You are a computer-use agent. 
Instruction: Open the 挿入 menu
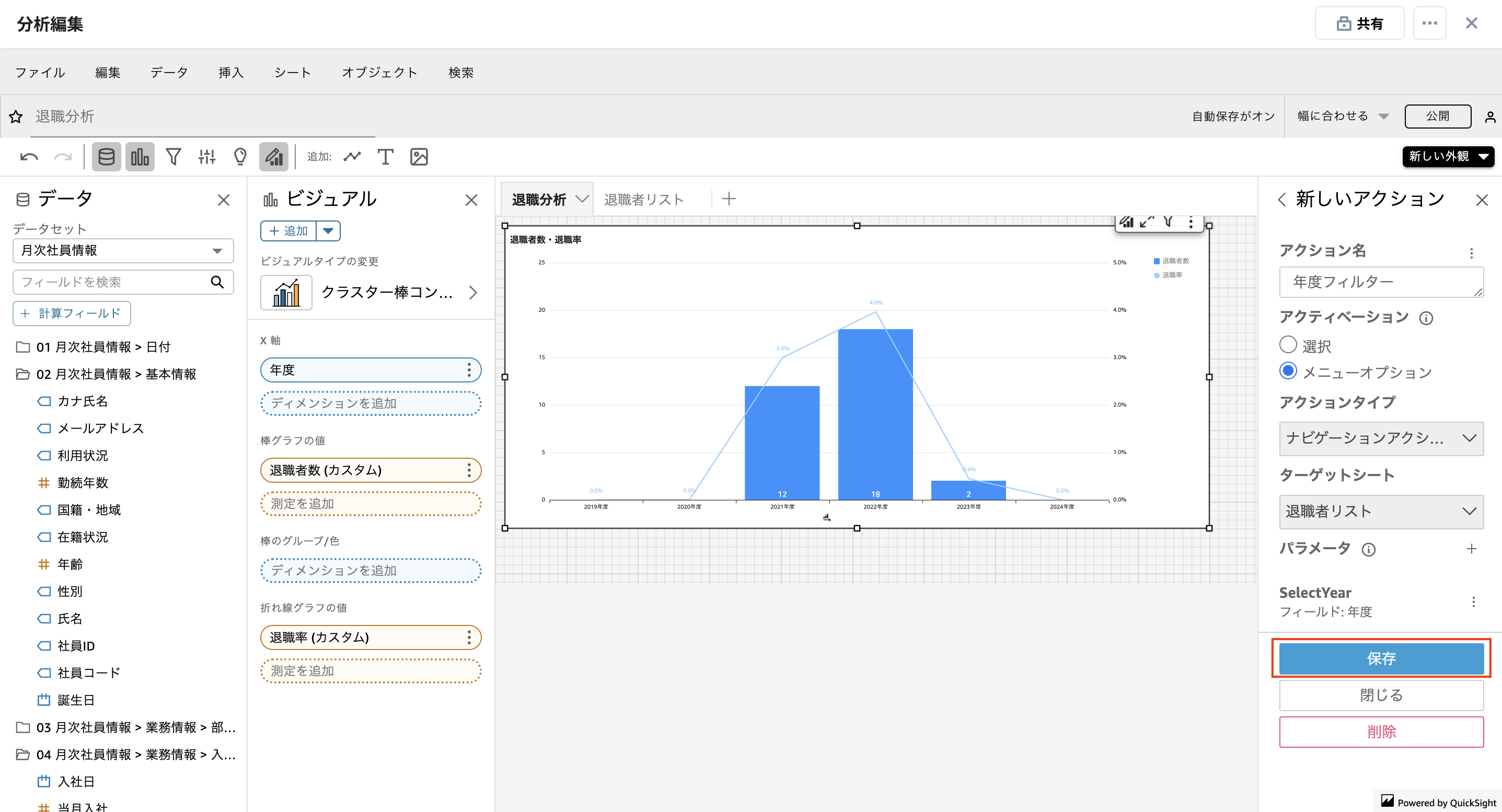[231, 73]
